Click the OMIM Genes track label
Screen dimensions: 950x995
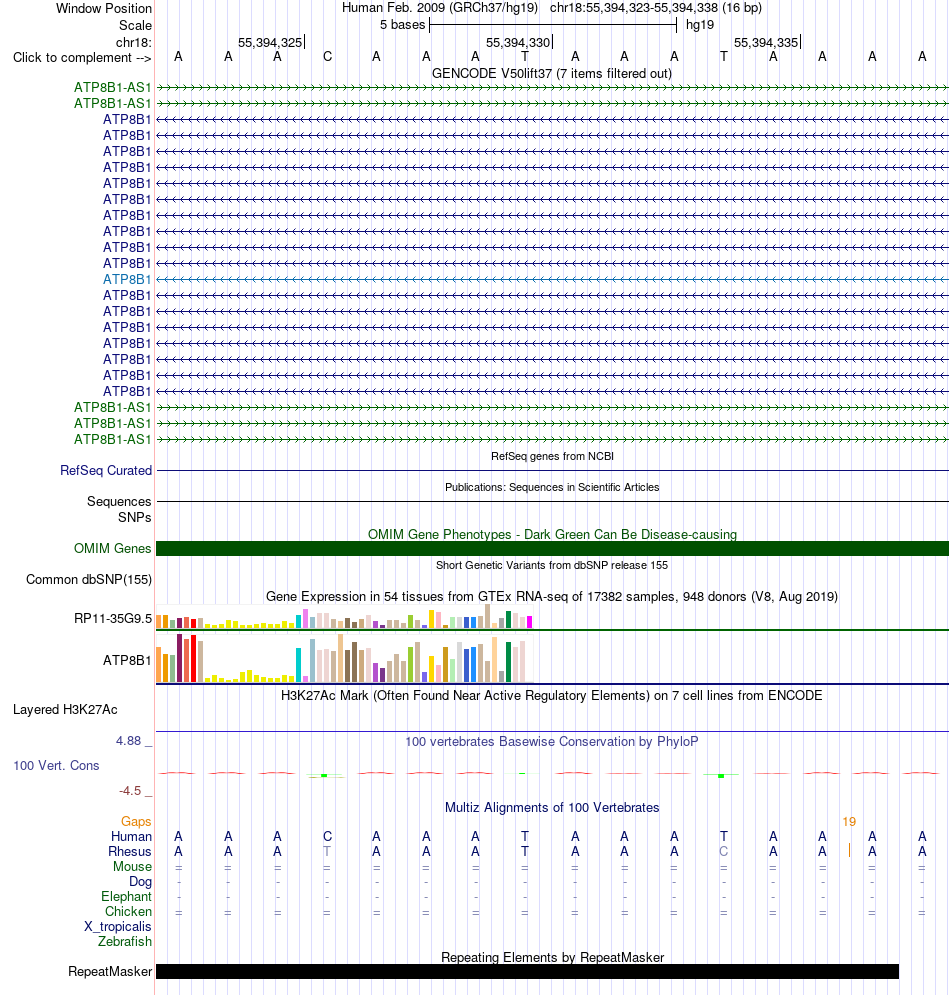point(112,548)
